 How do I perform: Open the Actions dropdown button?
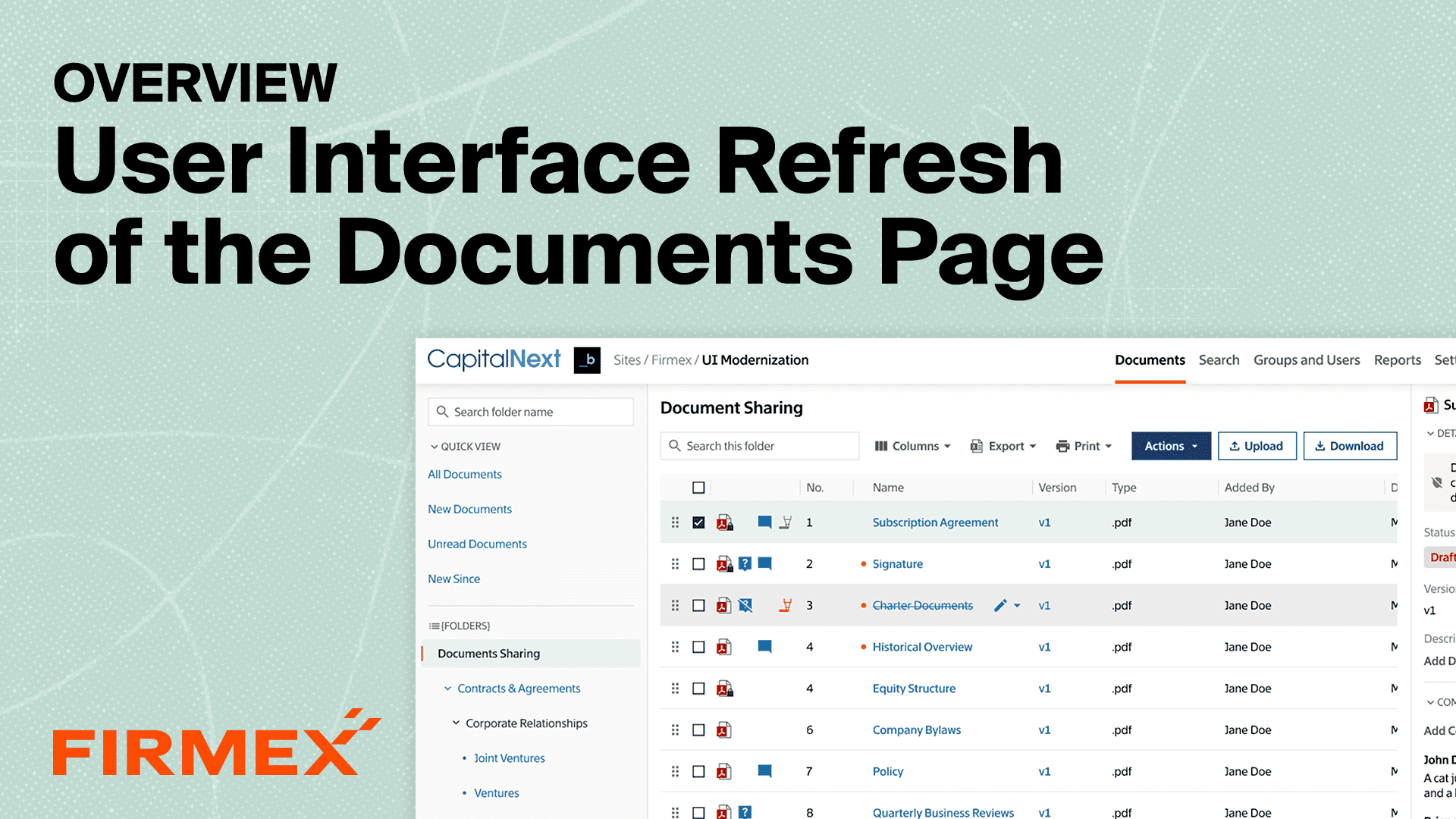(x=1171, y=446)
